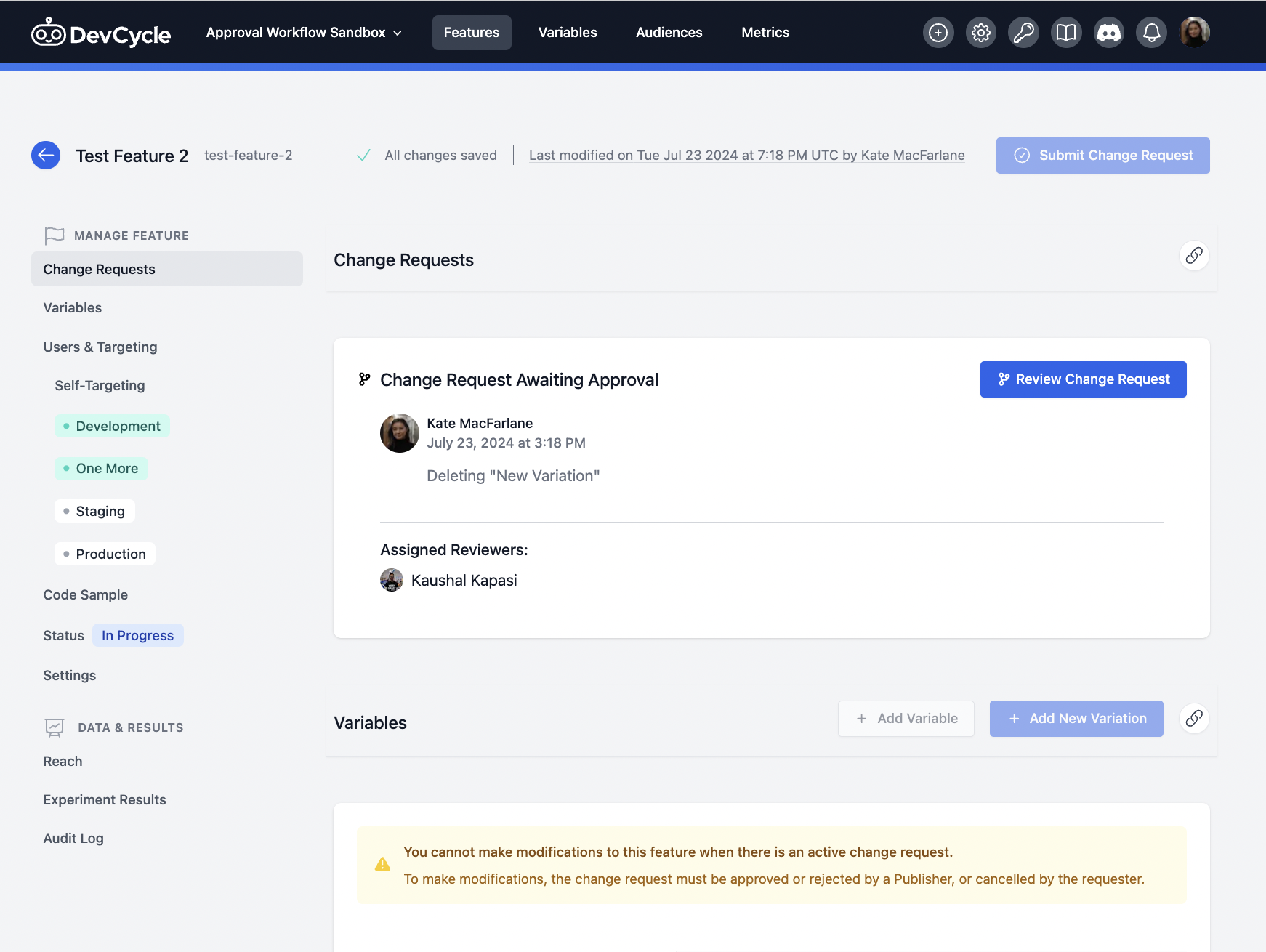Click Add New Variation
Viewport: 1266px width, 952px height.
point(1076,719)
